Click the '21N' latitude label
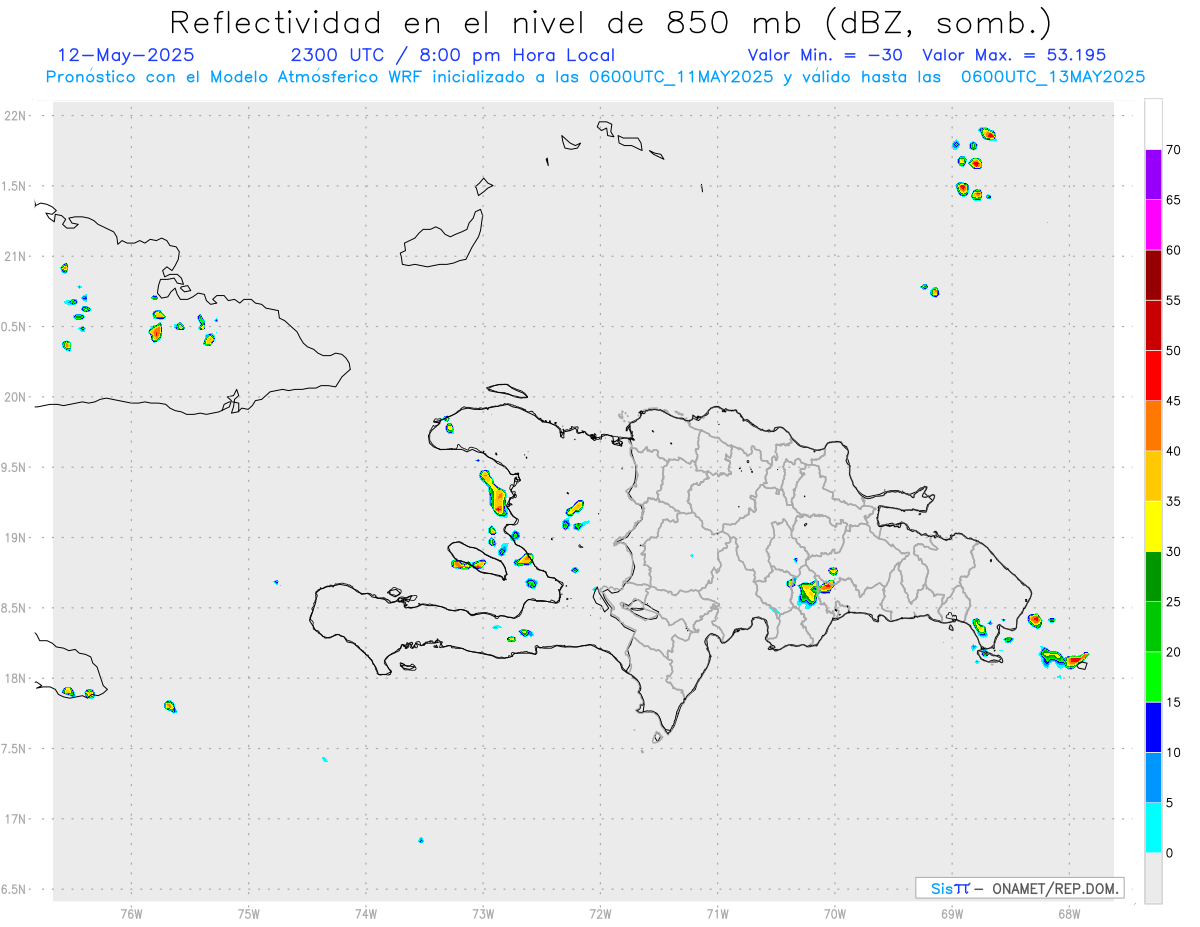1200x927 pixels. click(x=17, y=256)
